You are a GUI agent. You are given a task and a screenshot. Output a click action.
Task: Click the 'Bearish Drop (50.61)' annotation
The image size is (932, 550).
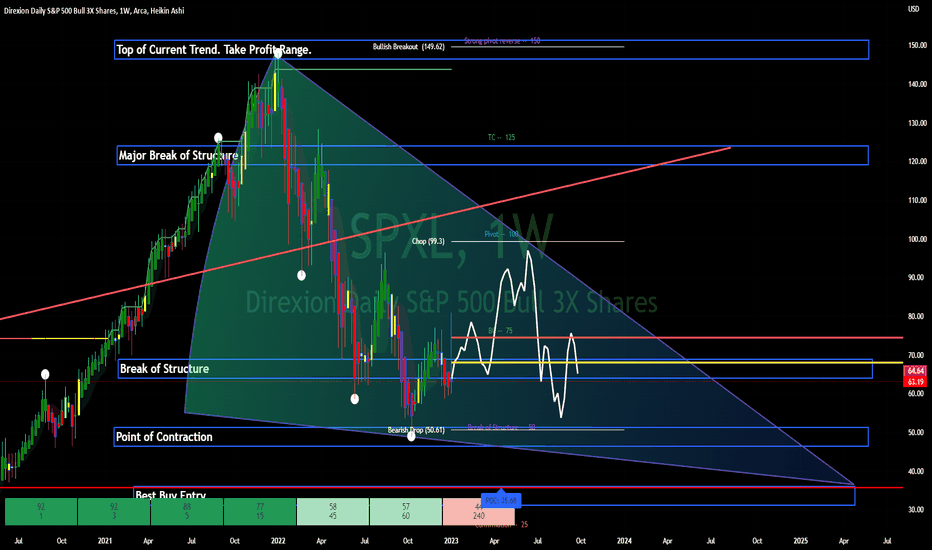coord(416,430)
